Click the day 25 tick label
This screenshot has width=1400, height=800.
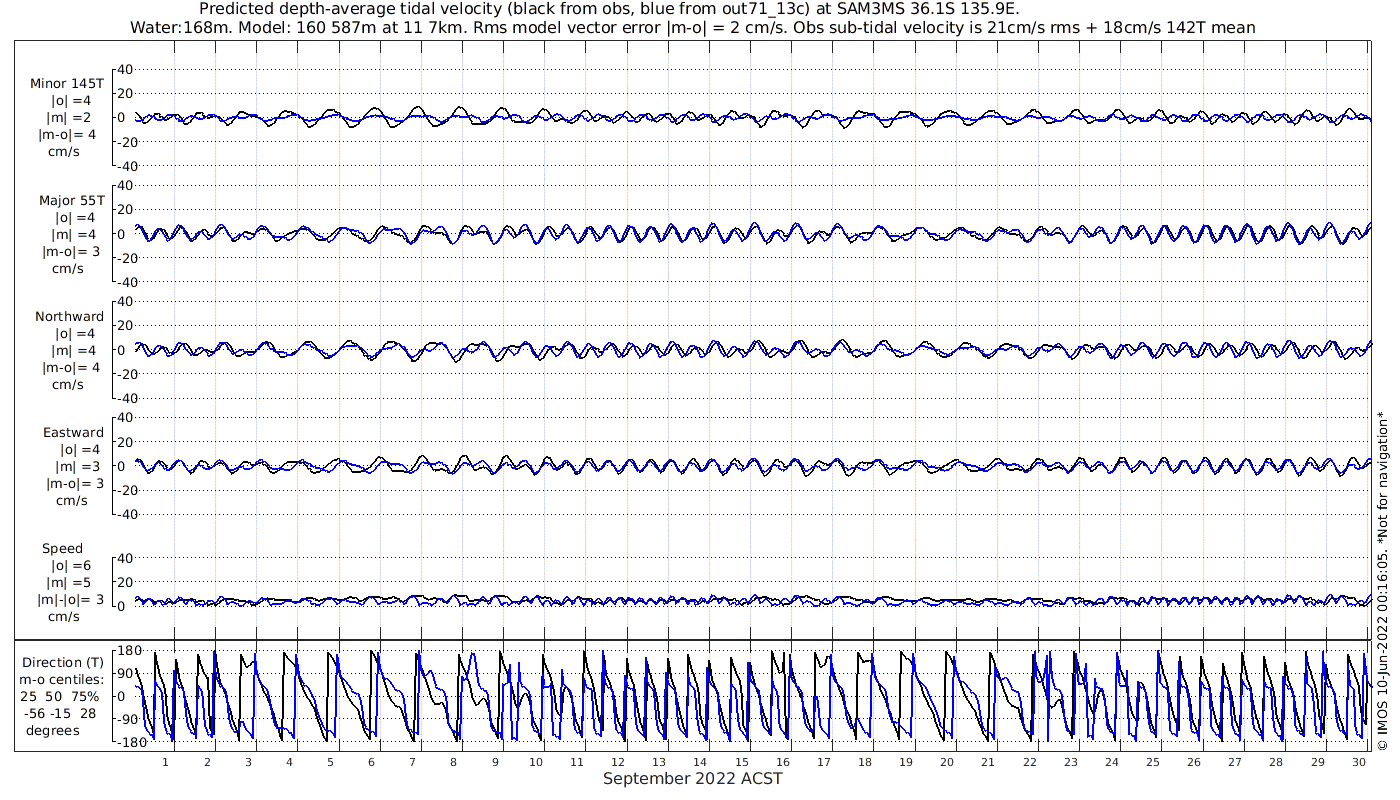pos(1152,762)
